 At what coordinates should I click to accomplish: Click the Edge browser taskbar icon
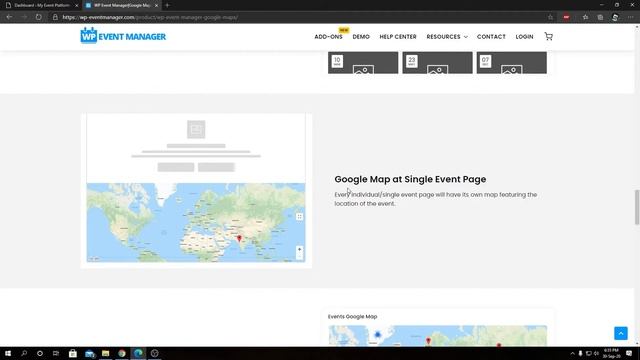(138, 353)
